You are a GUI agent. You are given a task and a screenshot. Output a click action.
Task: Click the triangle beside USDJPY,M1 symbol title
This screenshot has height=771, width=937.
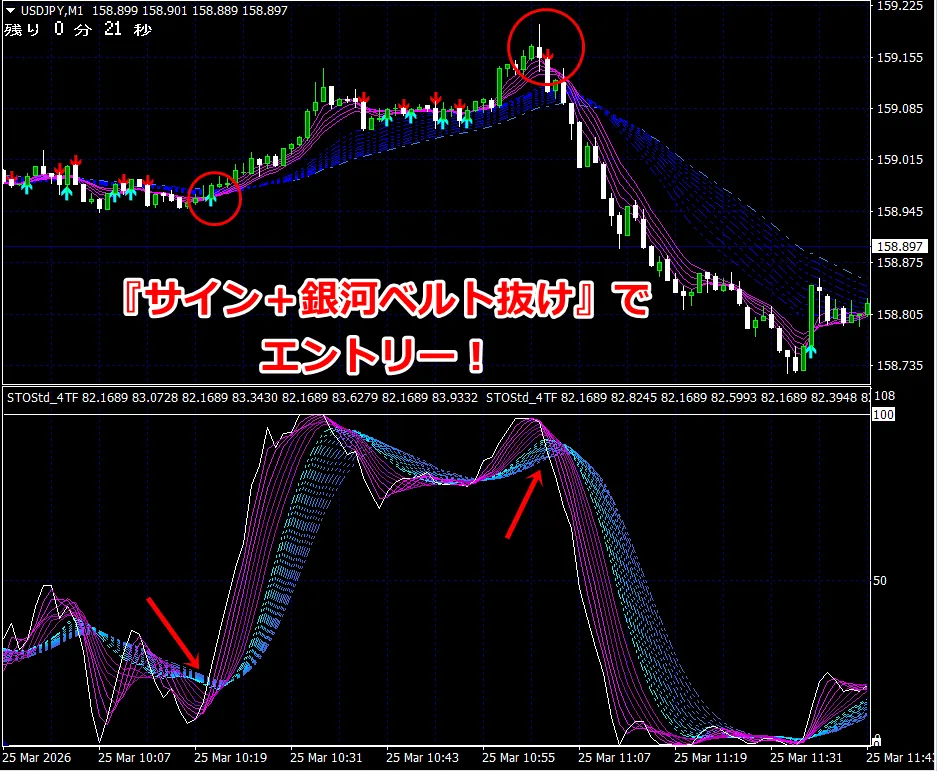click(9, 10)
